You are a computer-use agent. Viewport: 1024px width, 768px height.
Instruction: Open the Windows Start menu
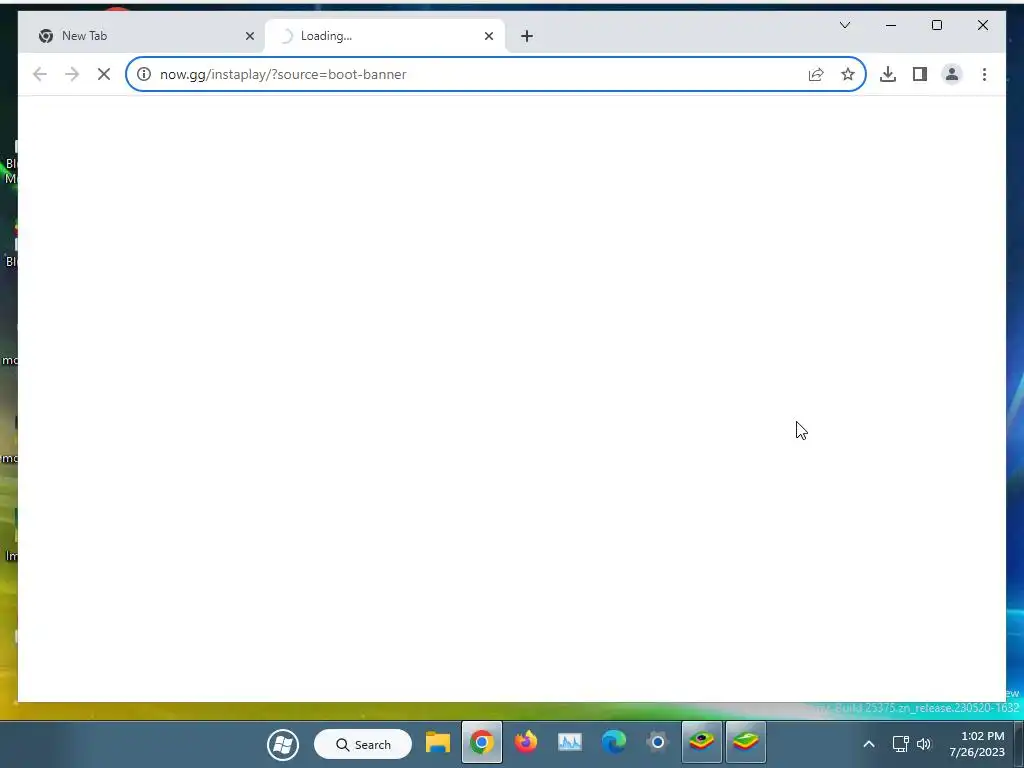click(283, 744)
